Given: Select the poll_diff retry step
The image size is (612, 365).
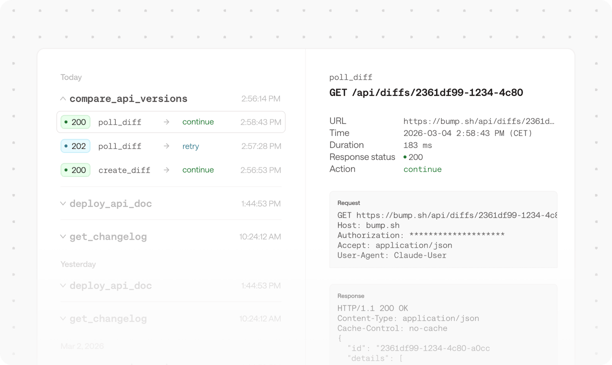Looking at the screenshot, I should [171, 146].
